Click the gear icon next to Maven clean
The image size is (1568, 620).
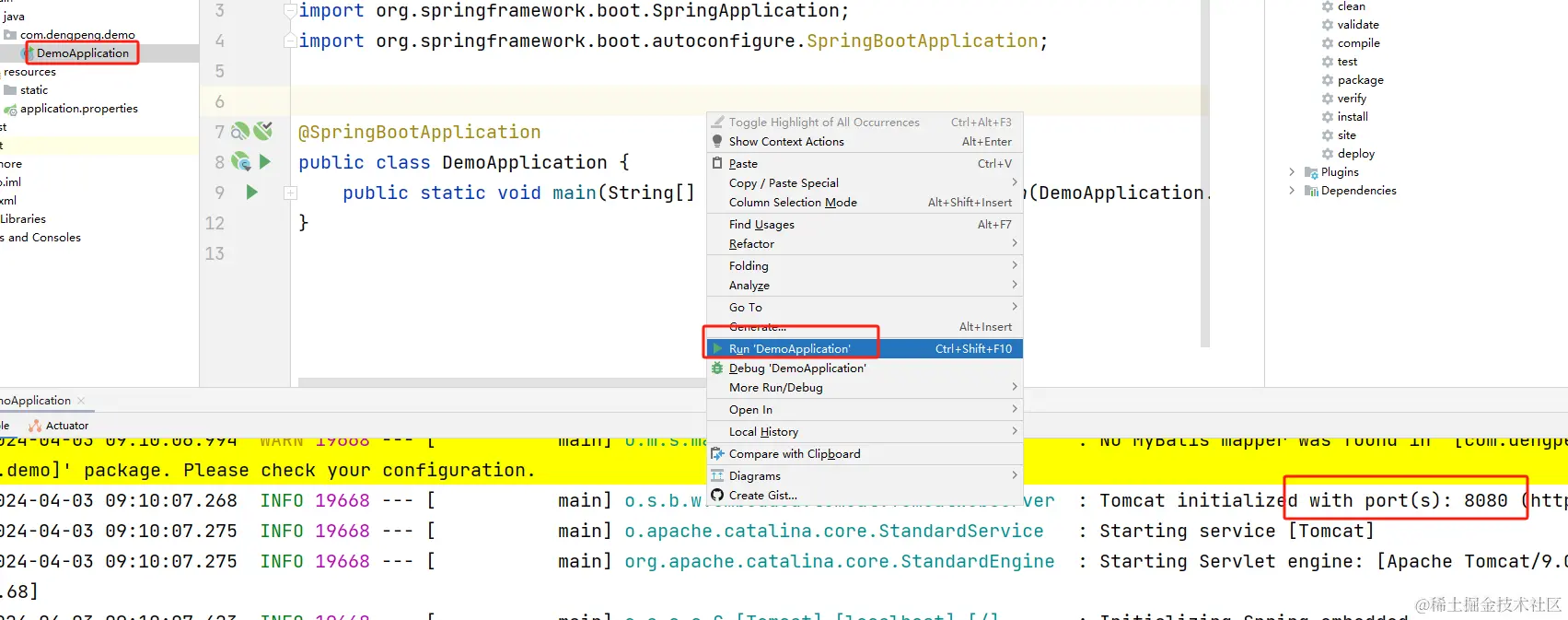(x=1328, y=6)
